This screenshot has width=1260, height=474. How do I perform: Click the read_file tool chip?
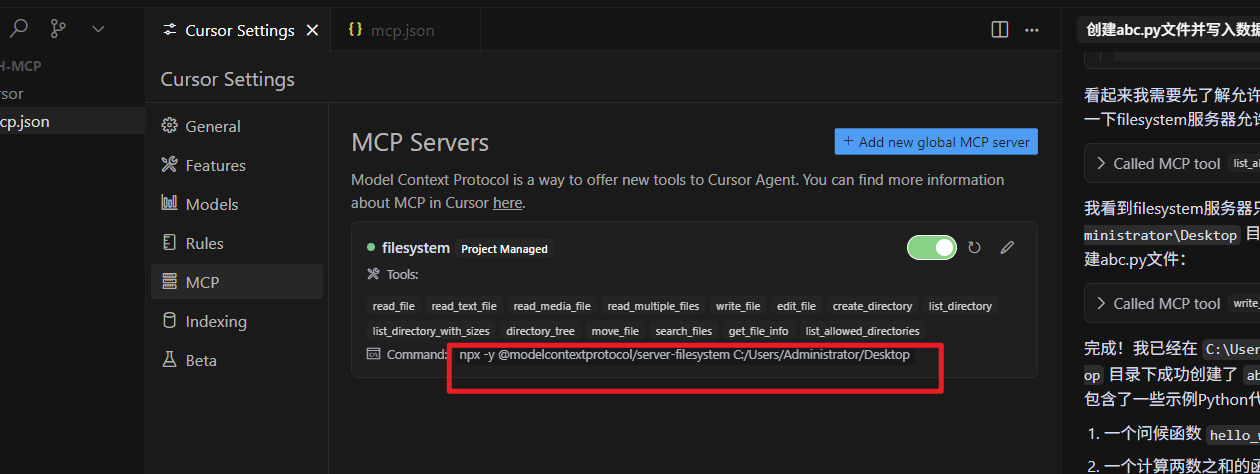pos(393,306)
